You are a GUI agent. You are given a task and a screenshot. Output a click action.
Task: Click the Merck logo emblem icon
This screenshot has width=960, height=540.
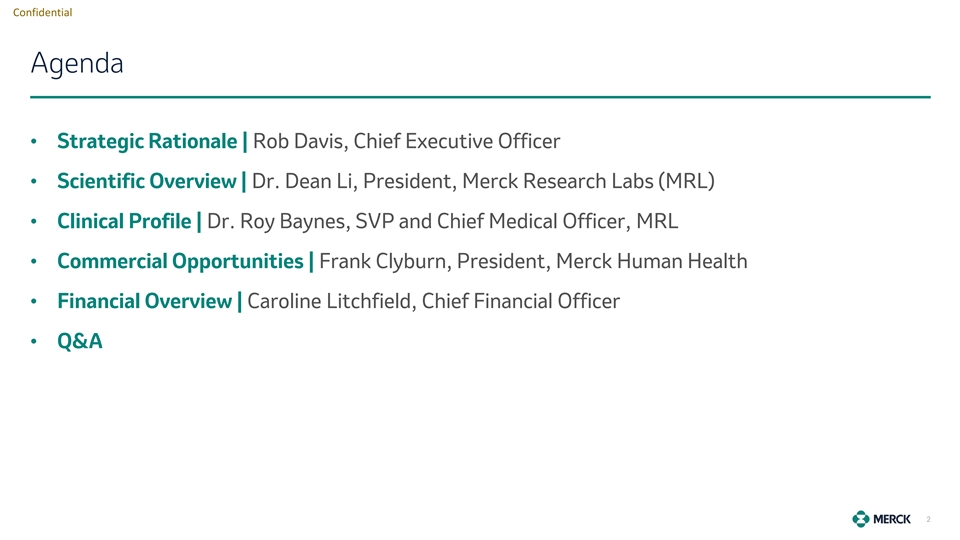861,518
